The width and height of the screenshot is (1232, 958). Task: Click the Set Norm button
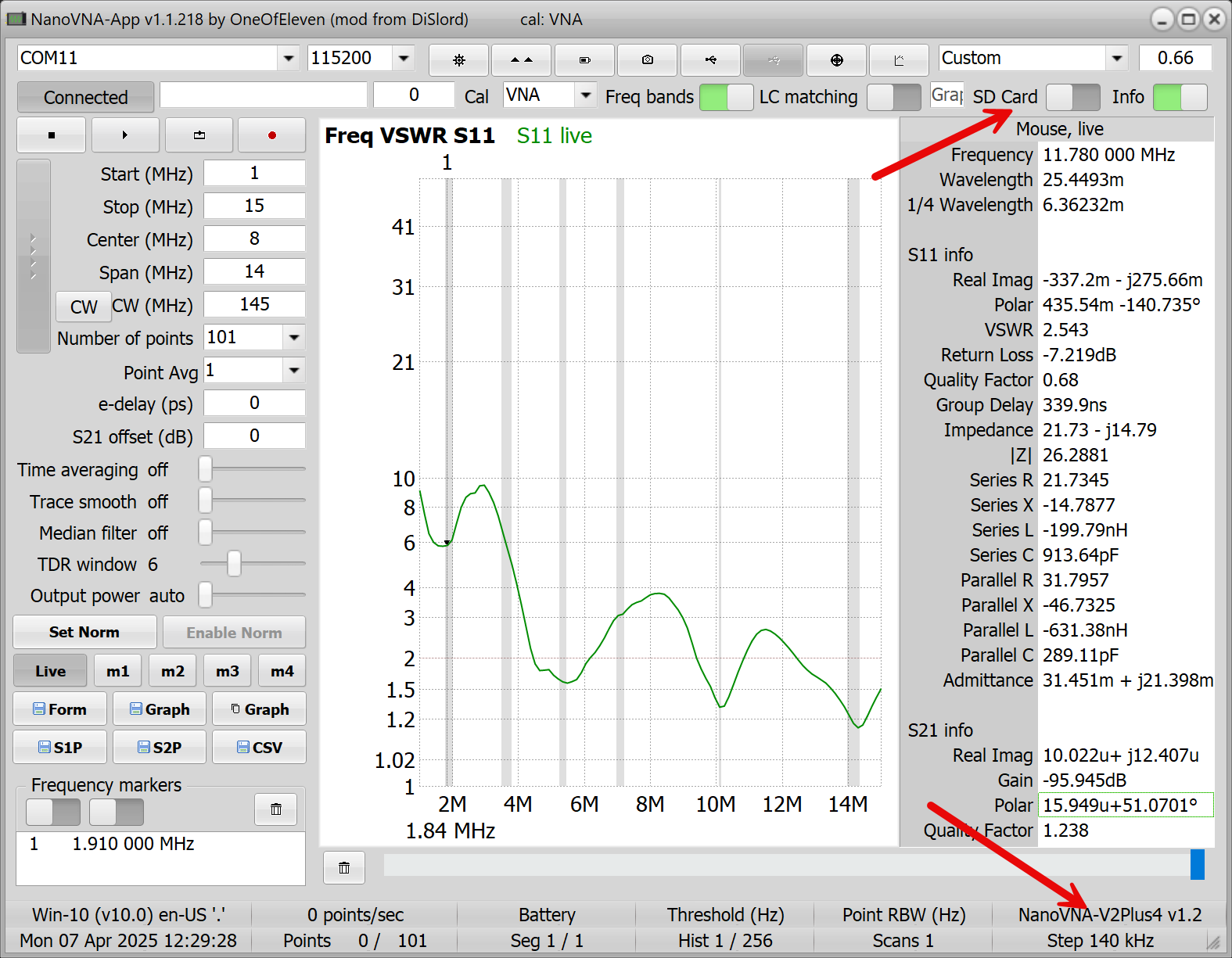[84, 632]
